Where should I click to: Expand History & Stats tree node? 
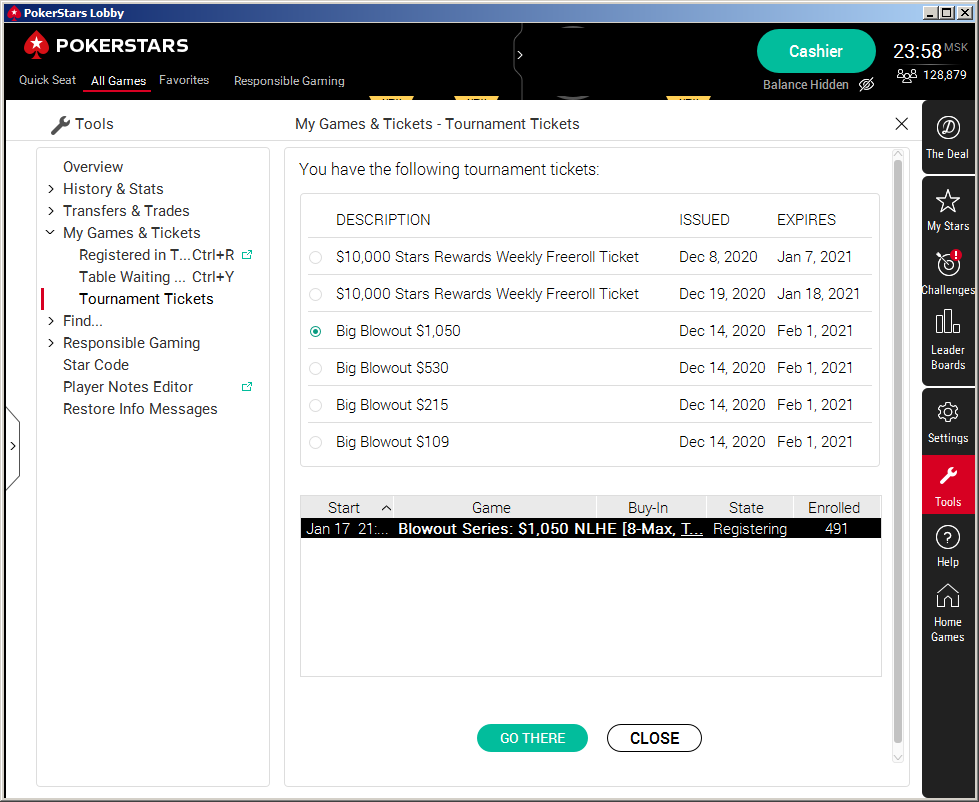point(51,188)
